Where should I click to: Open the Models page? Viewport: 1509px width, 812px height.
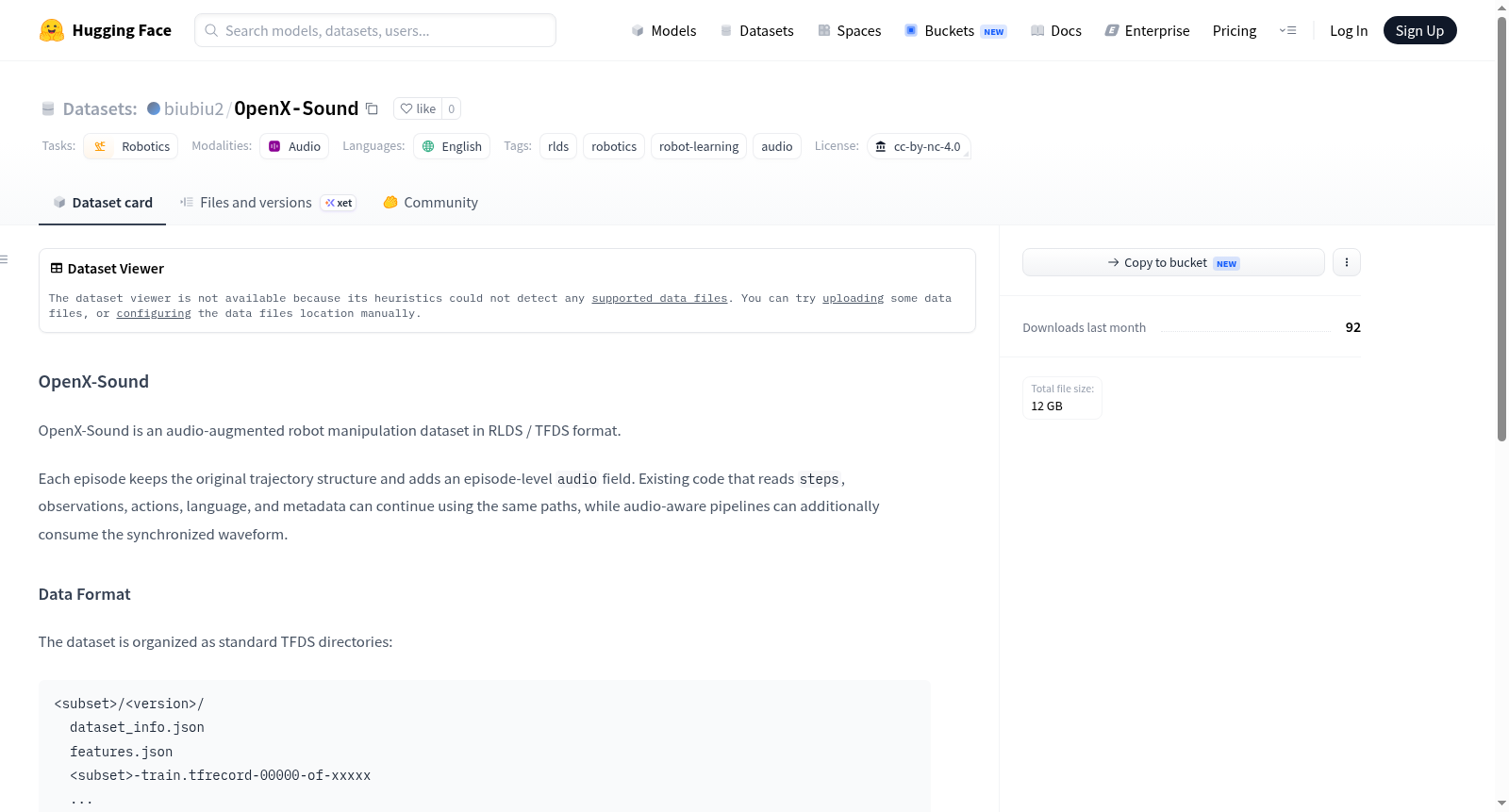tap(664, 30)
